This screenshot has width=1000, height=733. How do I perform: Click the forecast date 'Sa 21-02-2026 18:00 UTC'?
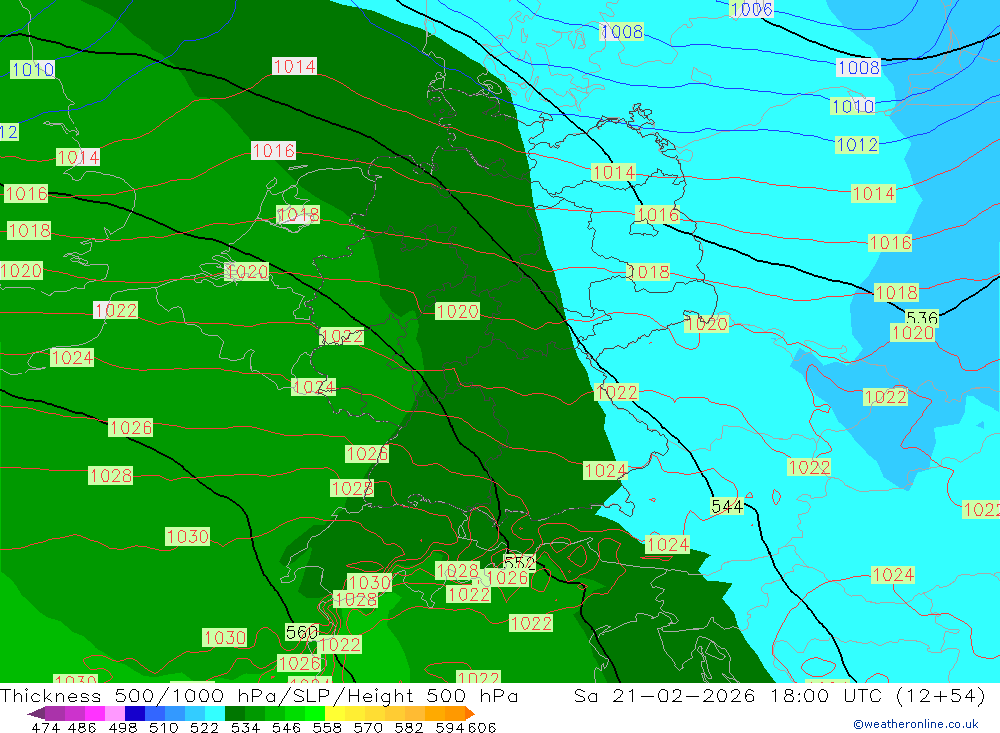point(728,695)
